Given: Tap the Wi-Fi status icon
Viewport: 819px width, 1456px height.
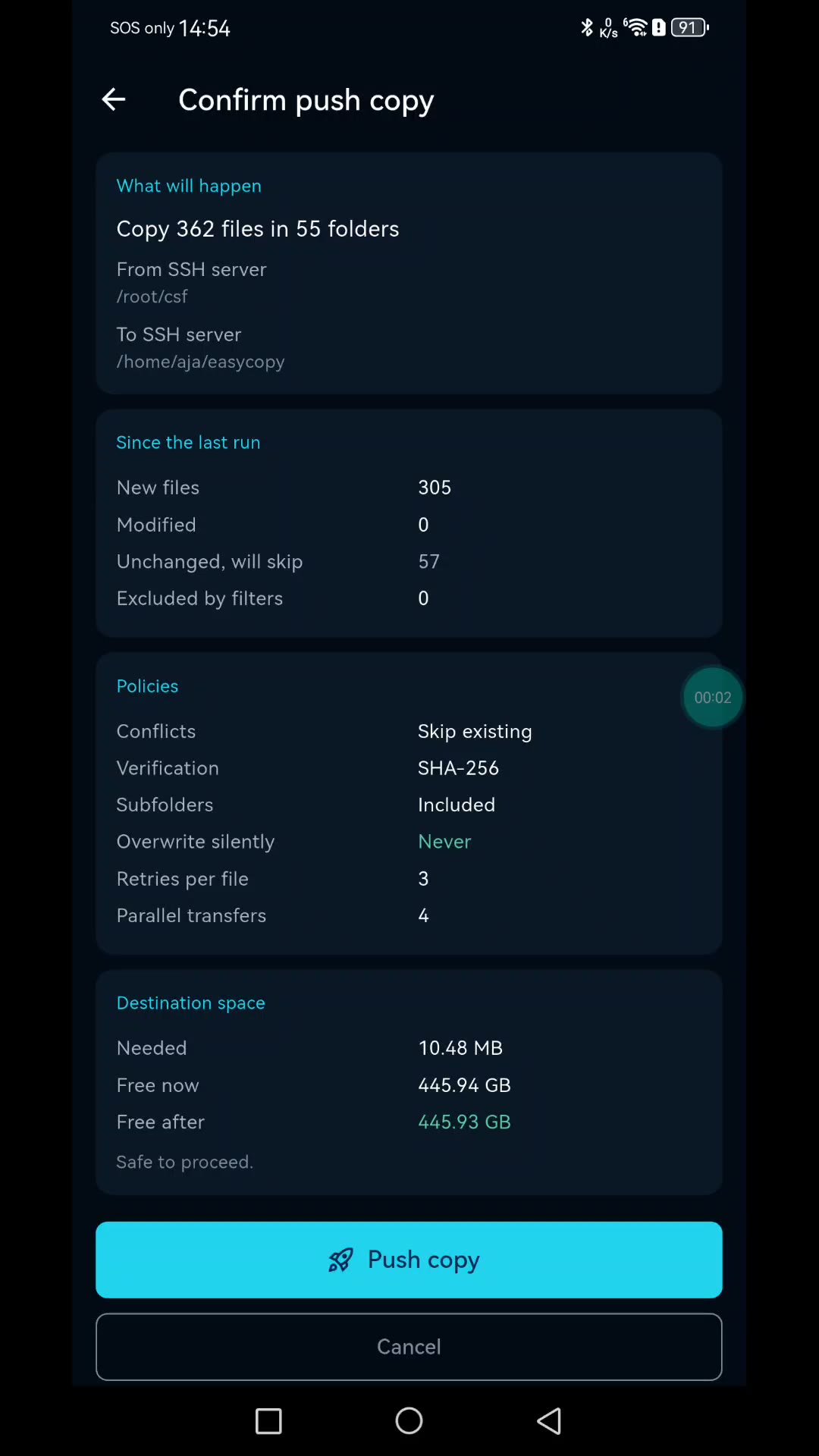Looking at the screenshot, I should coord(635,28).
